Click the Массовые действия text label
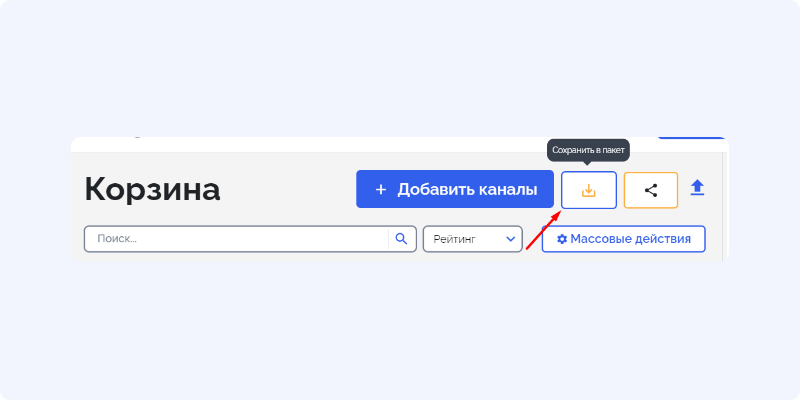Screen dimensions: 800x400 631,239
